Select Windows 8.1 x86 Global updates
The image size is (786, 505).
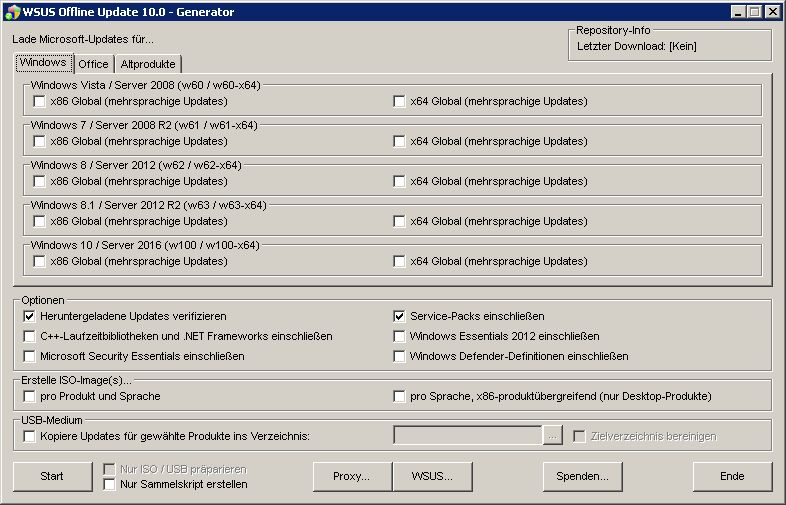click(x=40, y=221)
